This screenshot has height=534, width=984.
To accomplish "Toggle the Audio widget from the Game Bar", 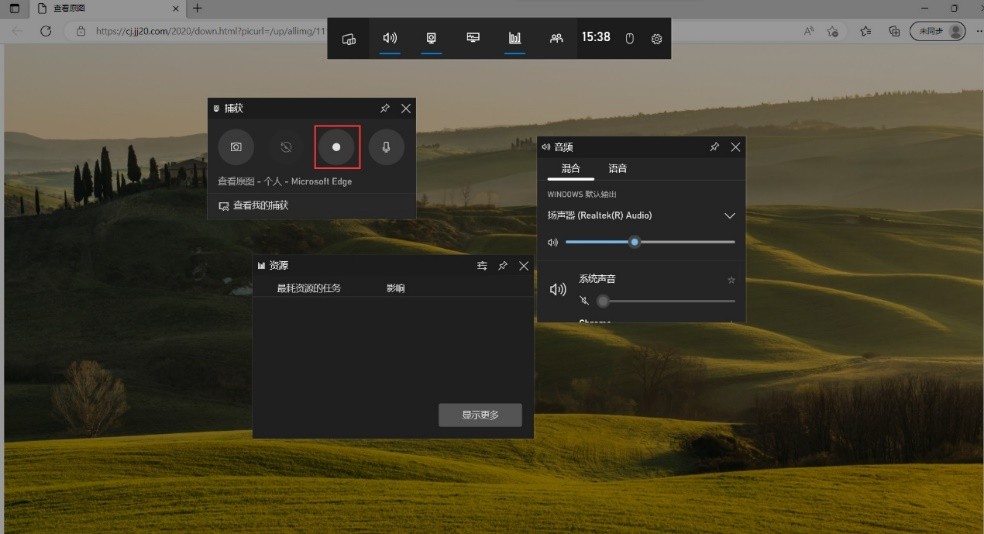I will click(x=390, y=38).
